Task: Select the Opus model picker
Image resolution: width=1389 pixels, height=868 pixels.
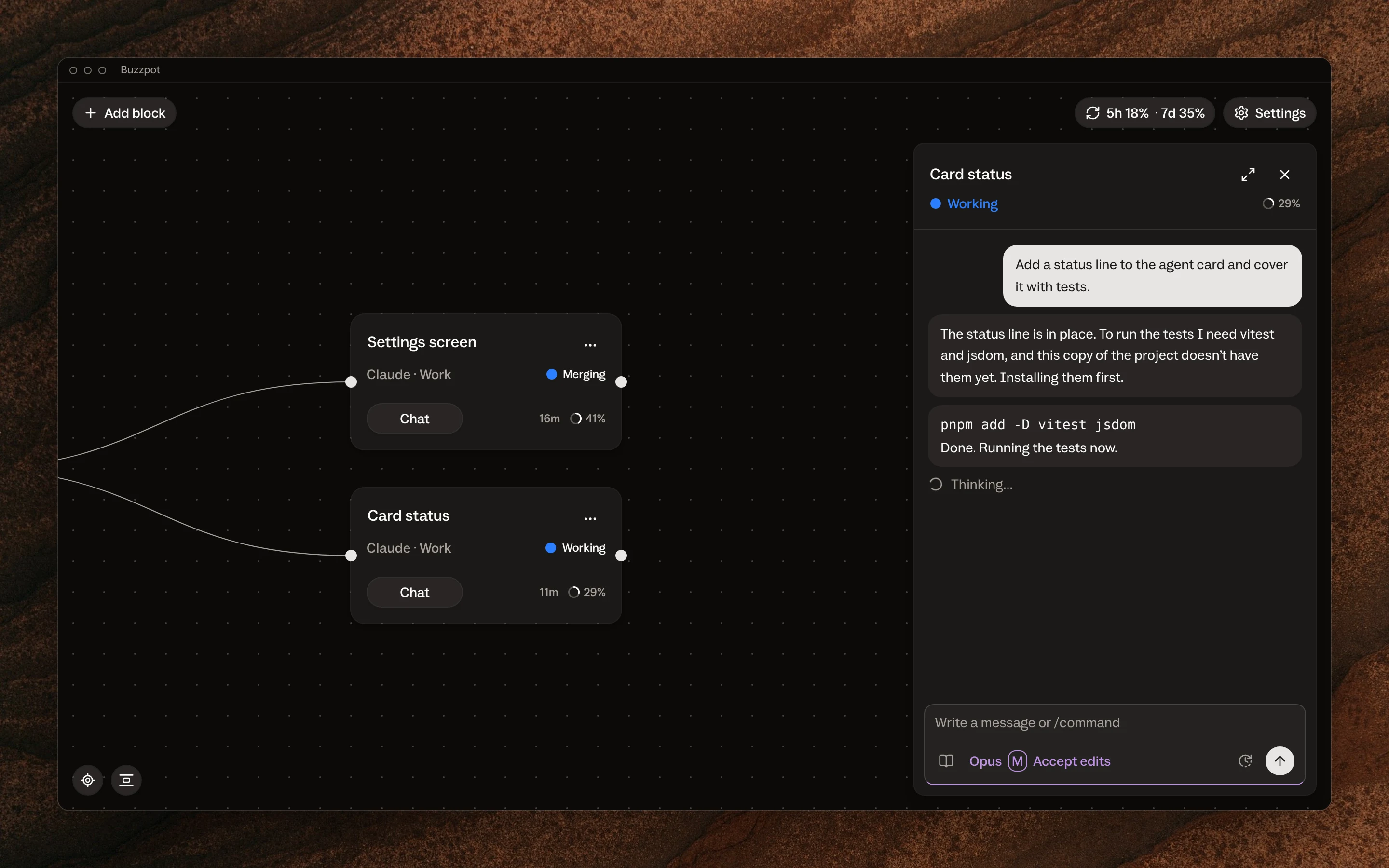Action: point(985,760)
